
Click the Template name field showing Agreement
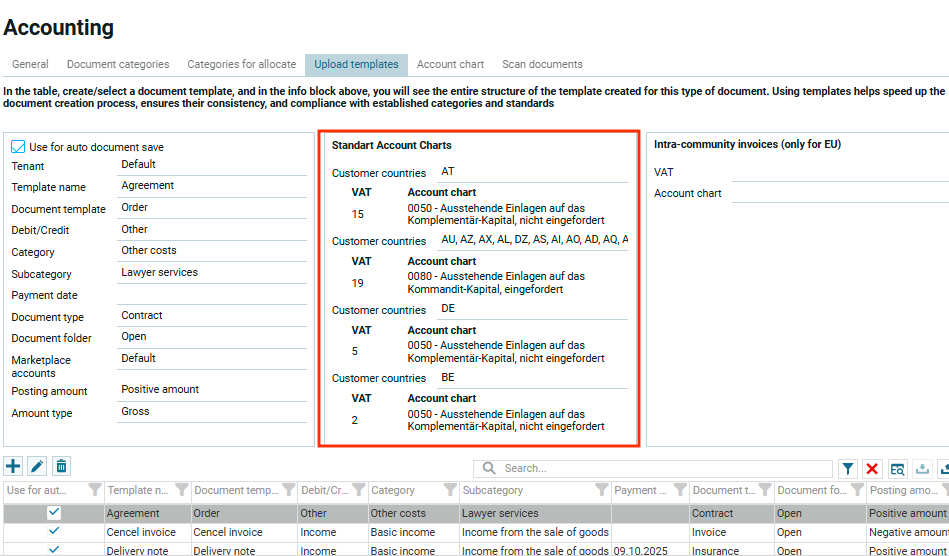(215, 186)
